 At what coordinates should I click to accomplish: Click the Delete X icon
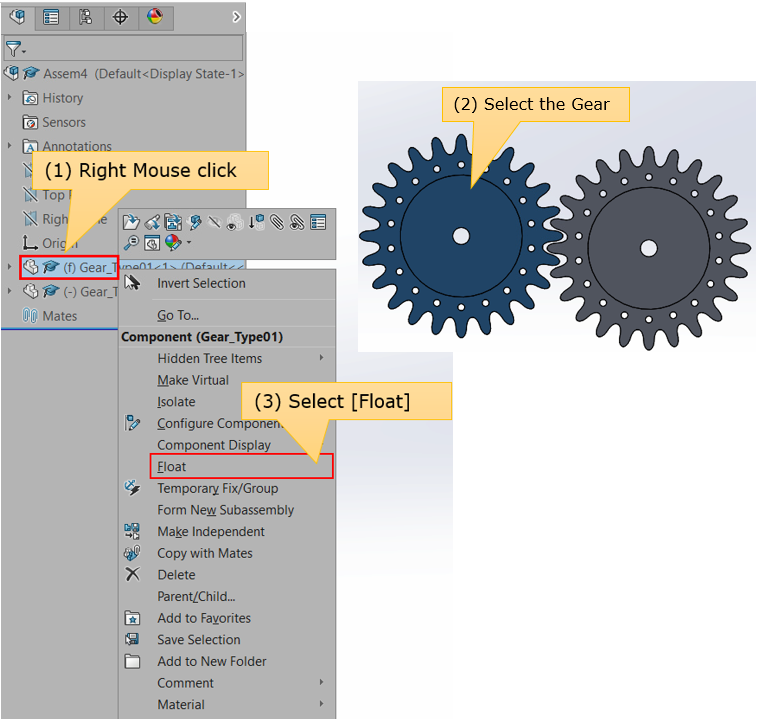[132, 574]
